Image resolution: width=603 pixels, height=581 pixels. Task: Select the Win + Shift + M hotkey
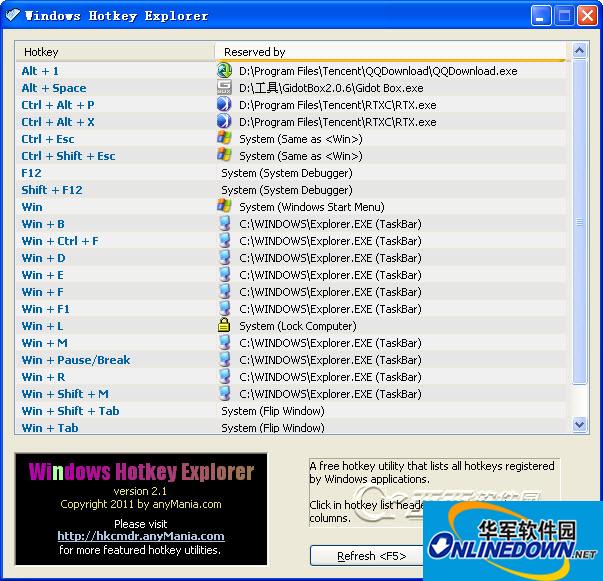click(65, 393)
